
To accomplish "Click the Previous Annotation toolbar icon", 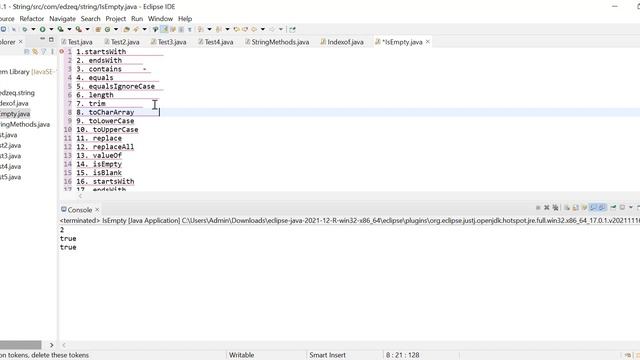I will coord(219,29).
